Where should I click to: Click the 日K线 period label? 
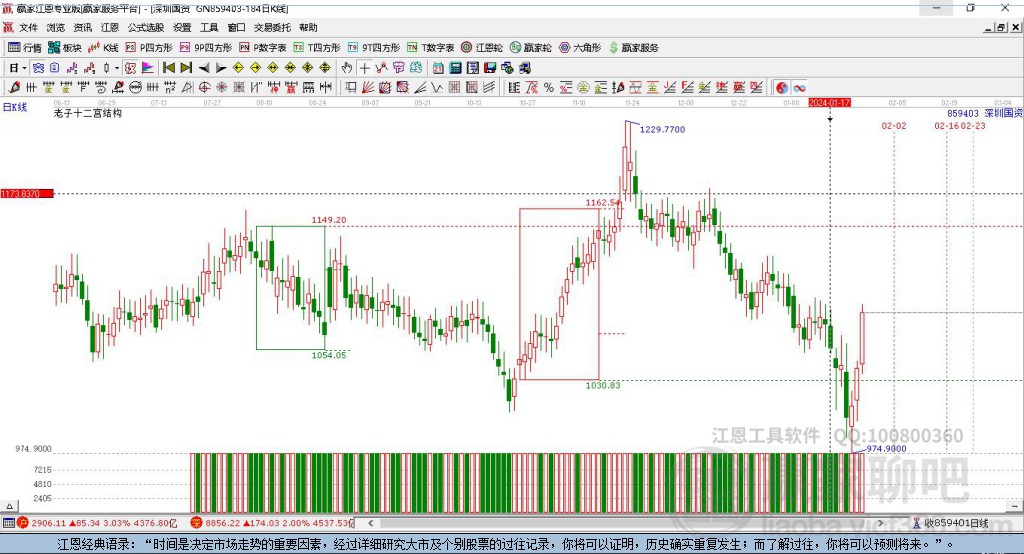tap(14, 106)
